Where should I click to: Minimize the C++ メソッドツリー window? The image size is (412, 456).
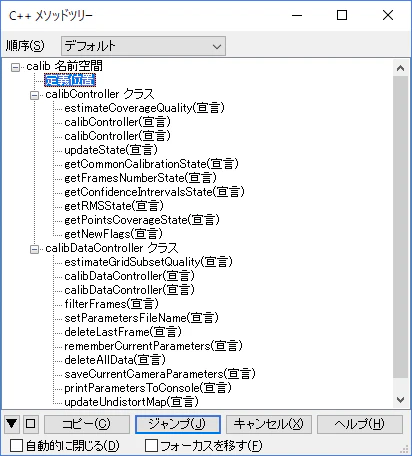coord(297,15)
